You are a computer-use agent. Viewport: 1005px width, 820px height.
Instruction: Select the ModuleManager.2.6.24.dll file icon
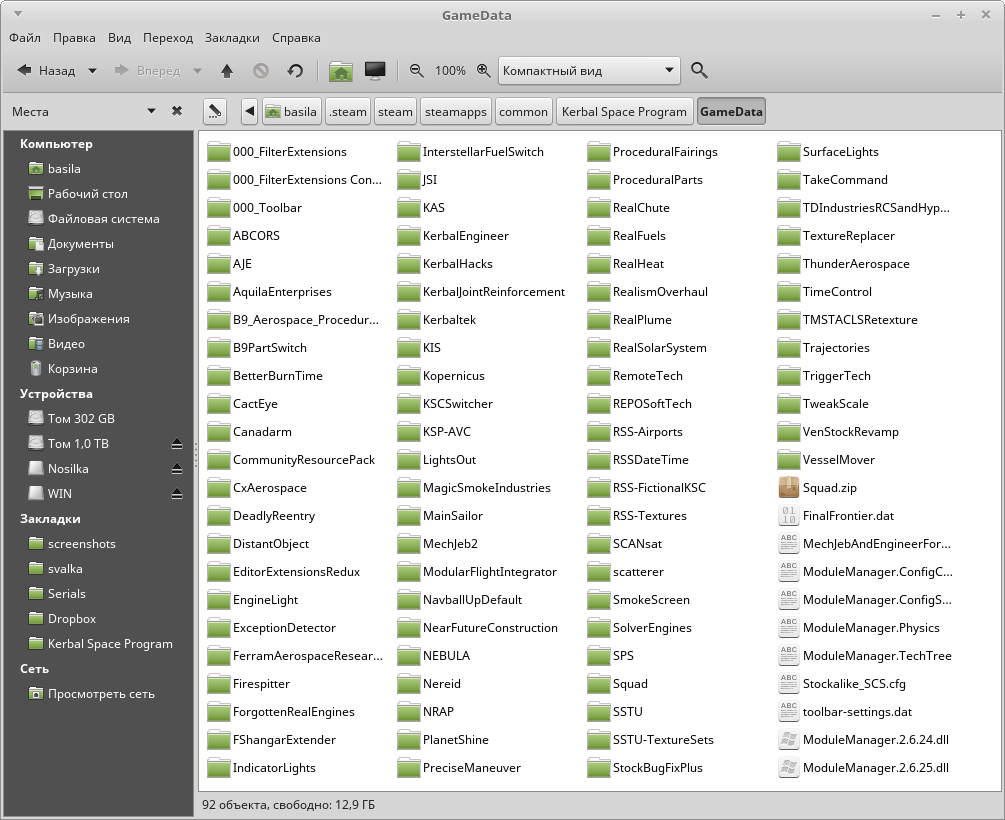(788, 740)
